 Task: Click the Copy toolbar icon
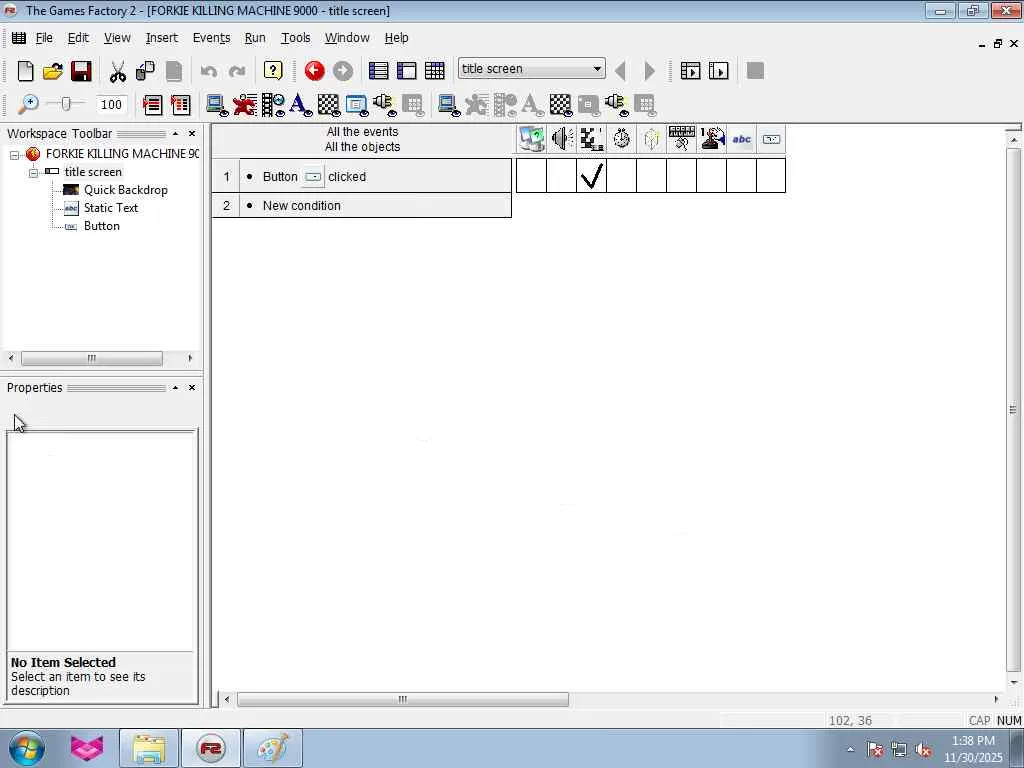[x=145, y=71]
